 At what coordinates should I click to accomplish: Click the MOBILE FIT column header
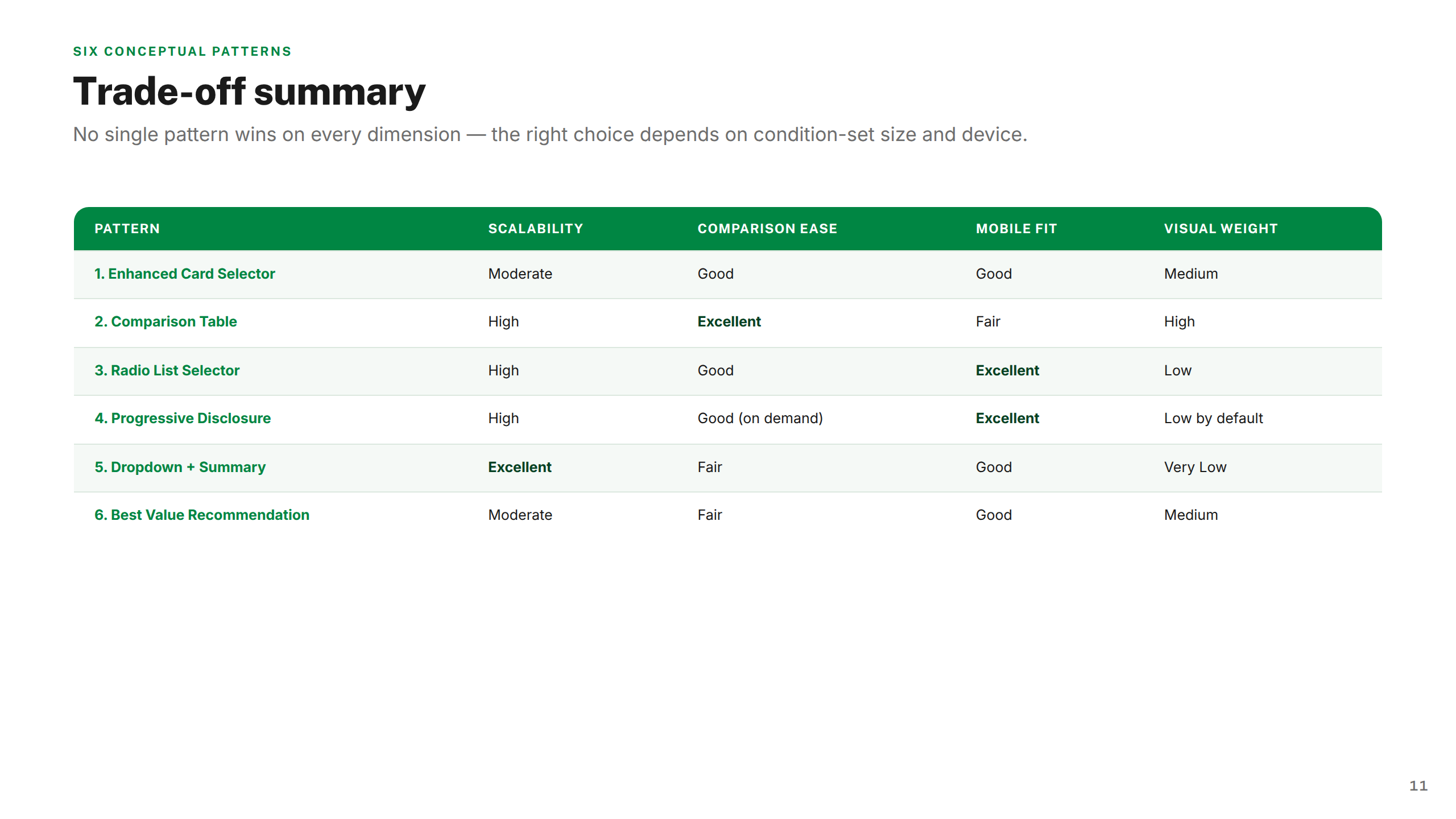pyautogui.click(x=1016, y=229)
